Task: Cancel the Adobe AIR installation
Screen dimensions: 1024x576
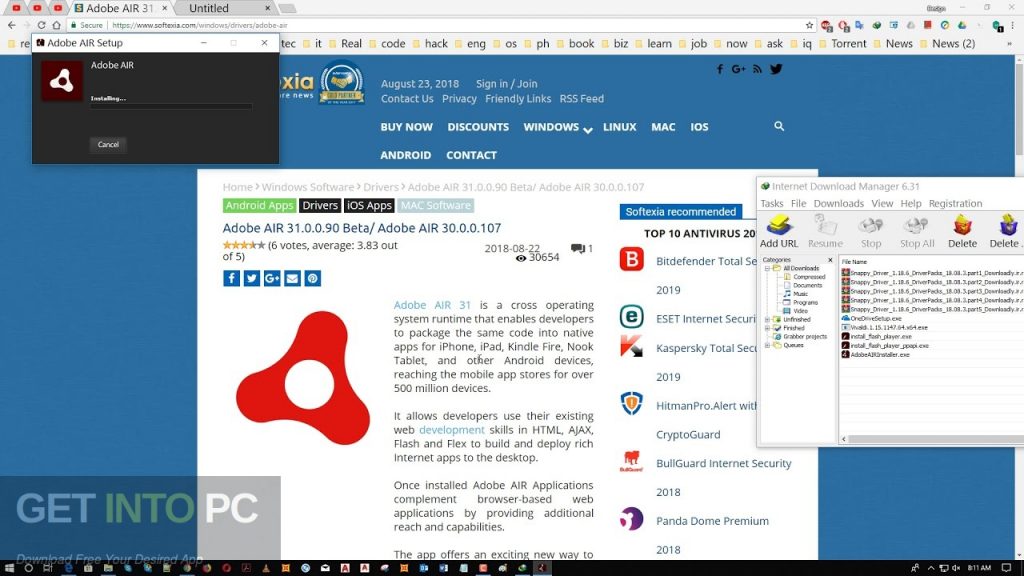Action: [x=108, y=144]
